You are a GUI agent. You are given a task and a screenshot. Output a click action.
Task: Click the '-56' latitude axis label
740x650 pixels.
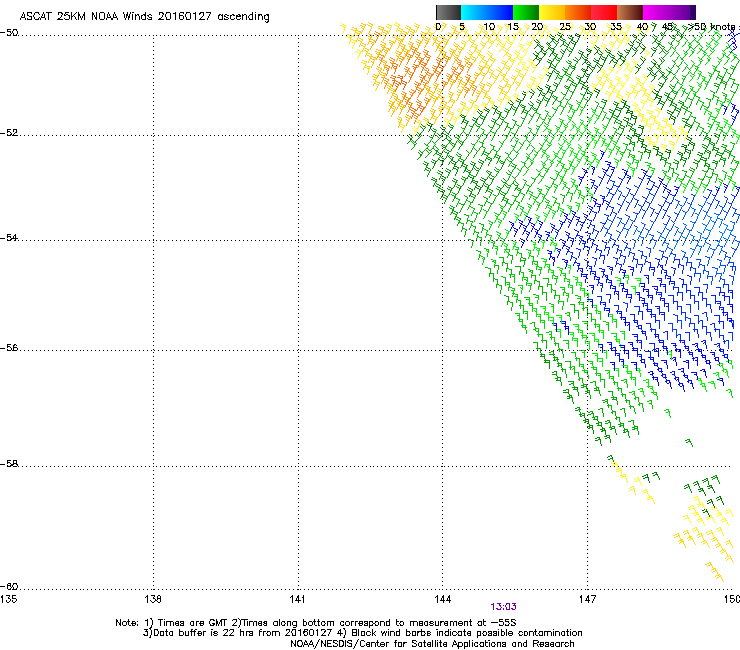(x=9, y=348)
